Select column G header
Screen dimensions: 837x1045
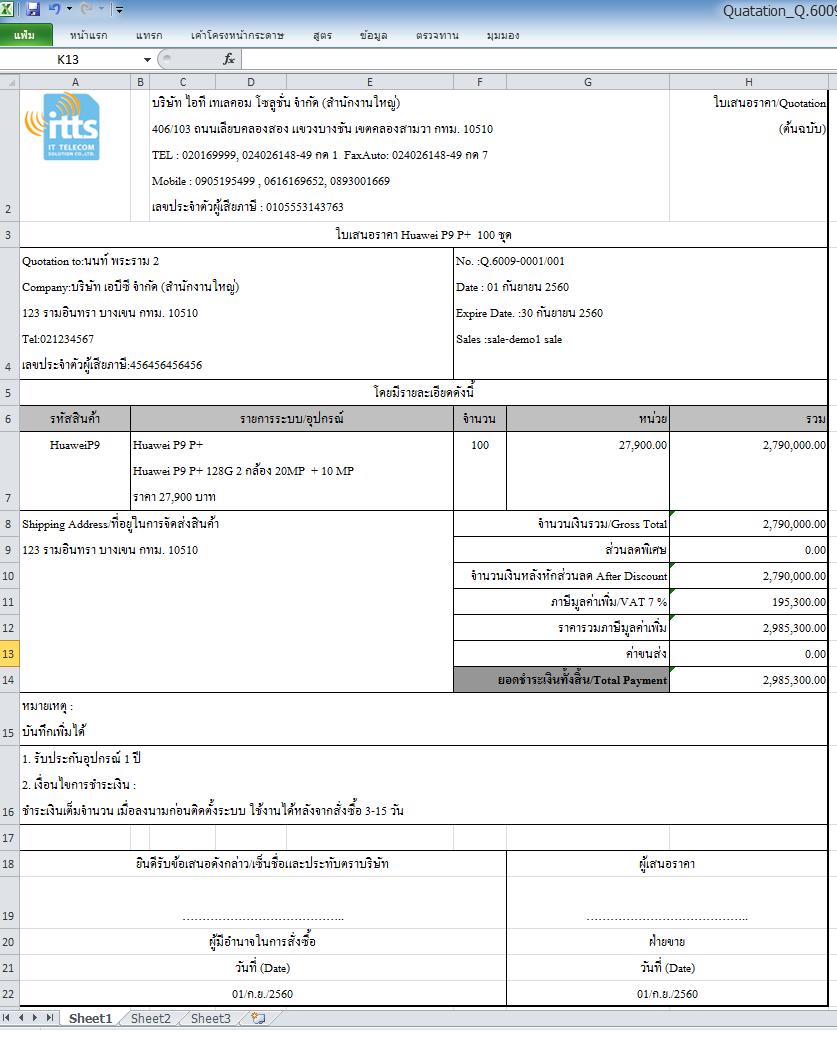(x=588, y=82)
